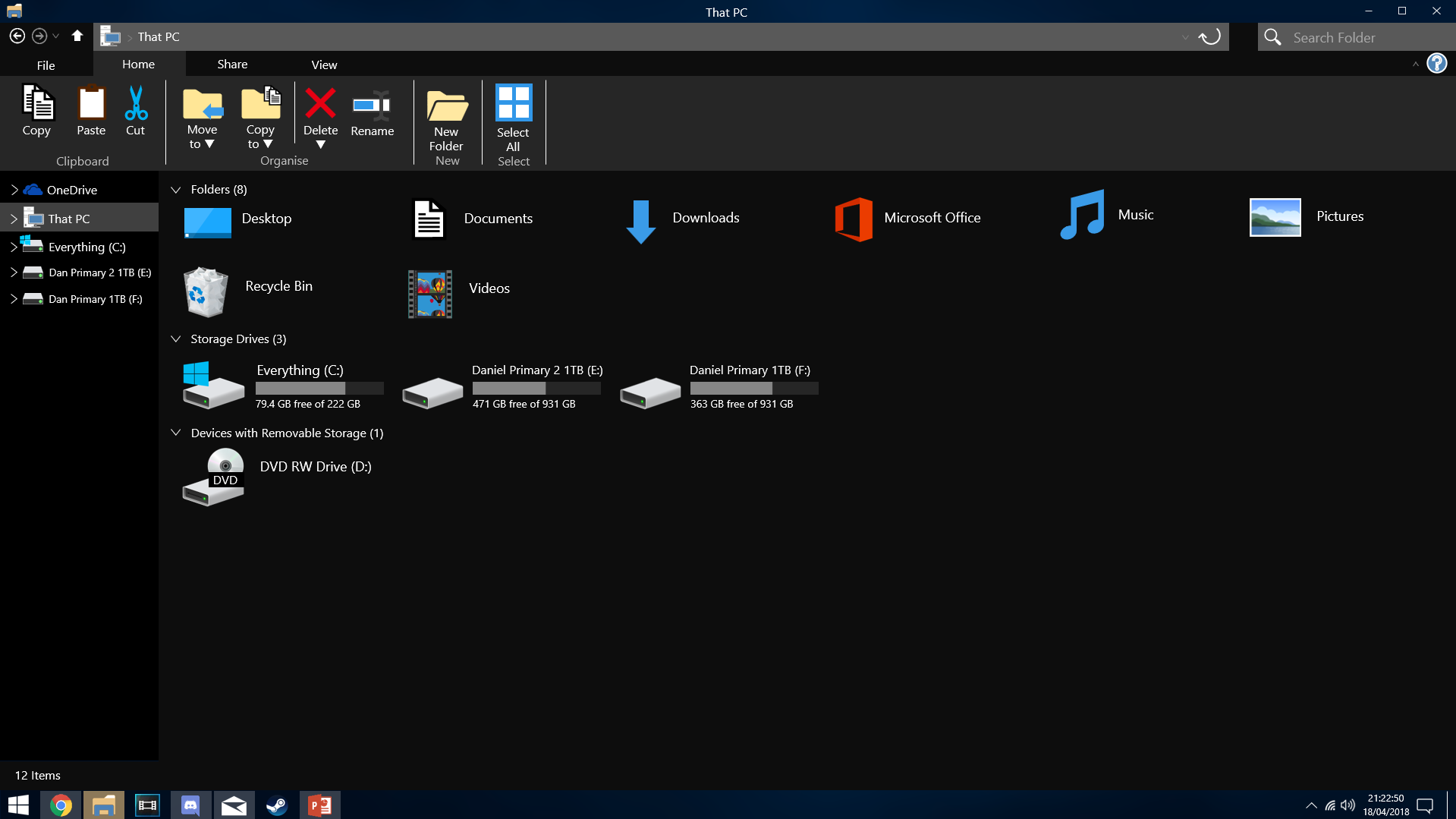This screenshot has height=819, width=1456.
Task: Click the Copy icon in Clipboard group
Action: (x=37, y=104)
